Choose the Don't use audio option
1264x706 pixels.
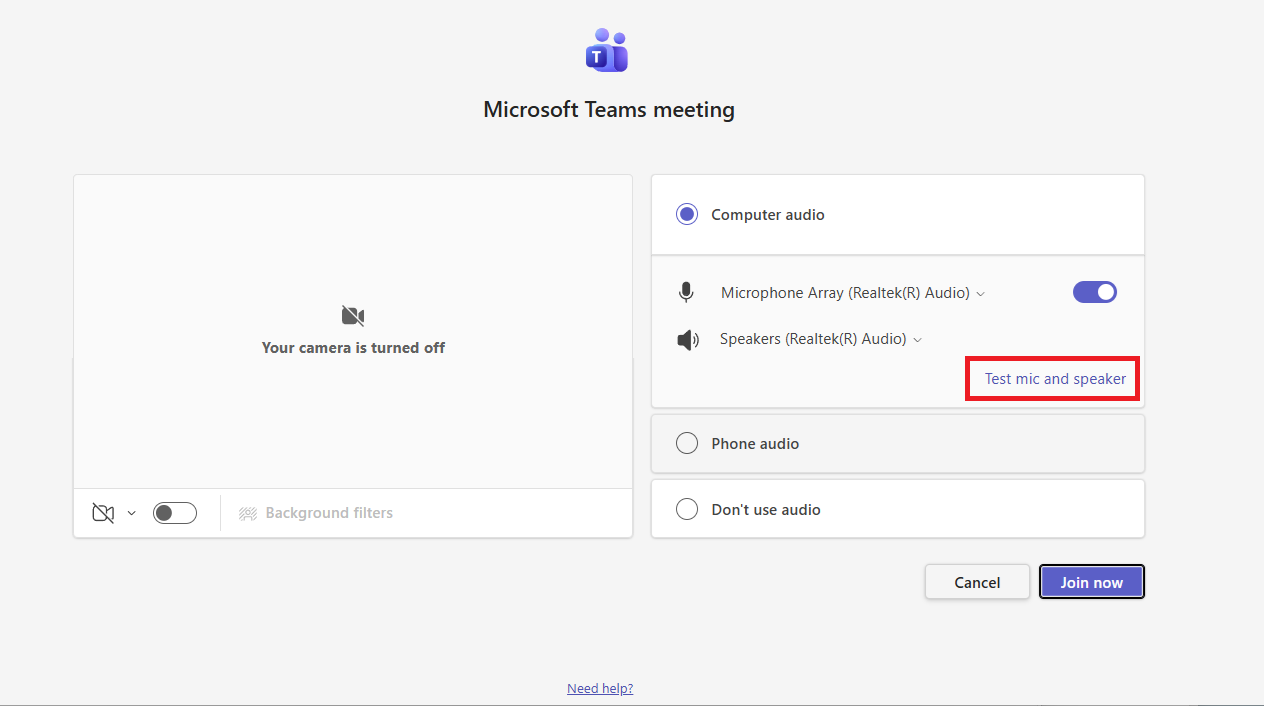[897, 509]
